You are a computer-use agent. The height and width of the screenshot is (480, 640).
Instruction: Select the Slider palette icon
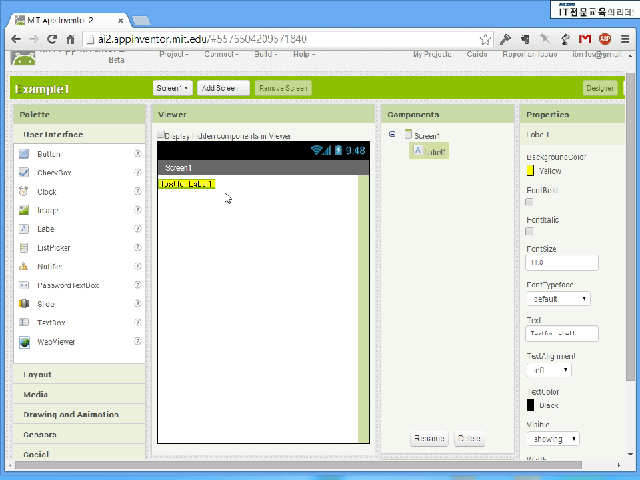(x=24, y=304)
